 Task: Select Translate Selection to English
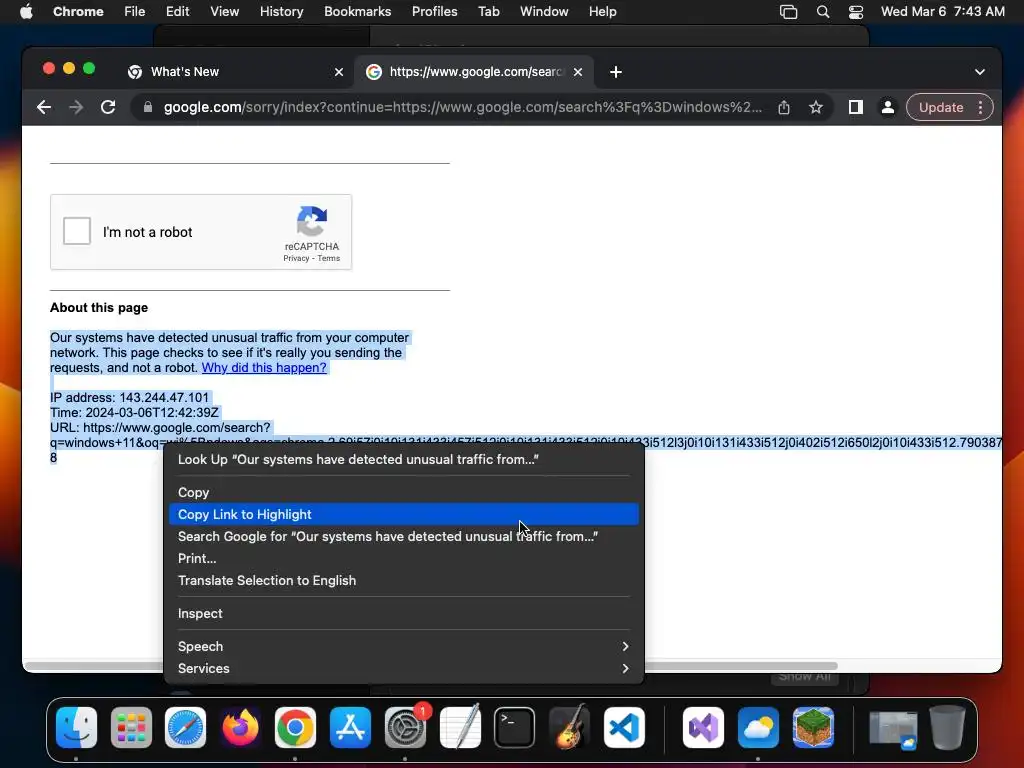click(404, 580)
